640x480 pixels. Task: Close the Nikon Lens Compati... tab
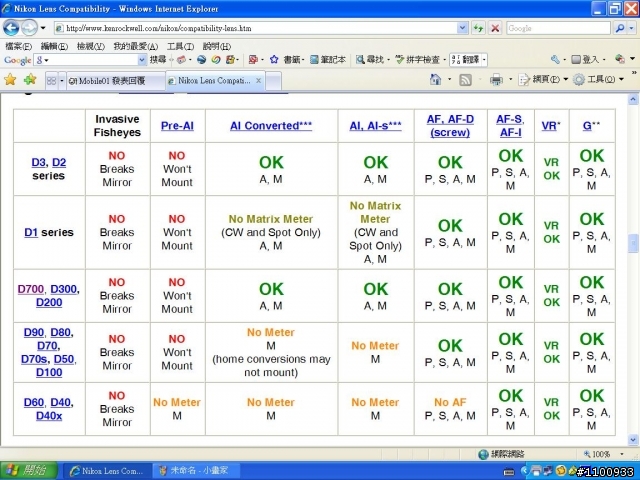tap(258, 80)
